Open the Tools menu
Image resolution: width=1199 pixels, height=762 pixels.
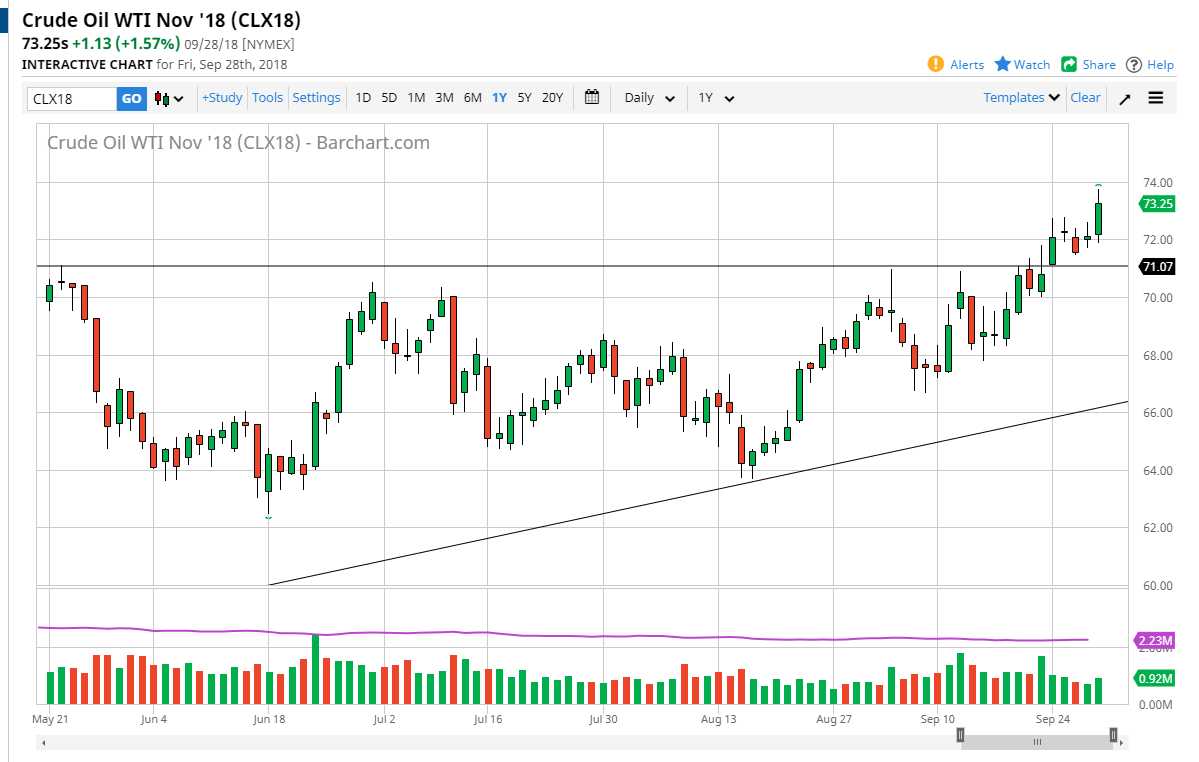pos(267,97)
